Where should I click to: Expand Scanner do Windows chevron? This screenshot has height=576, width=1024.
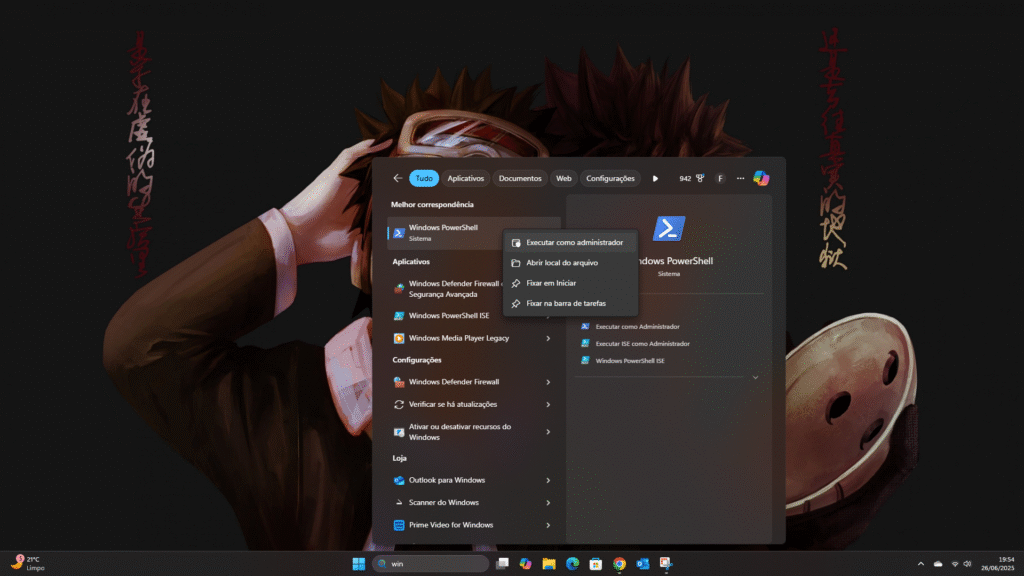click(548, 503)
